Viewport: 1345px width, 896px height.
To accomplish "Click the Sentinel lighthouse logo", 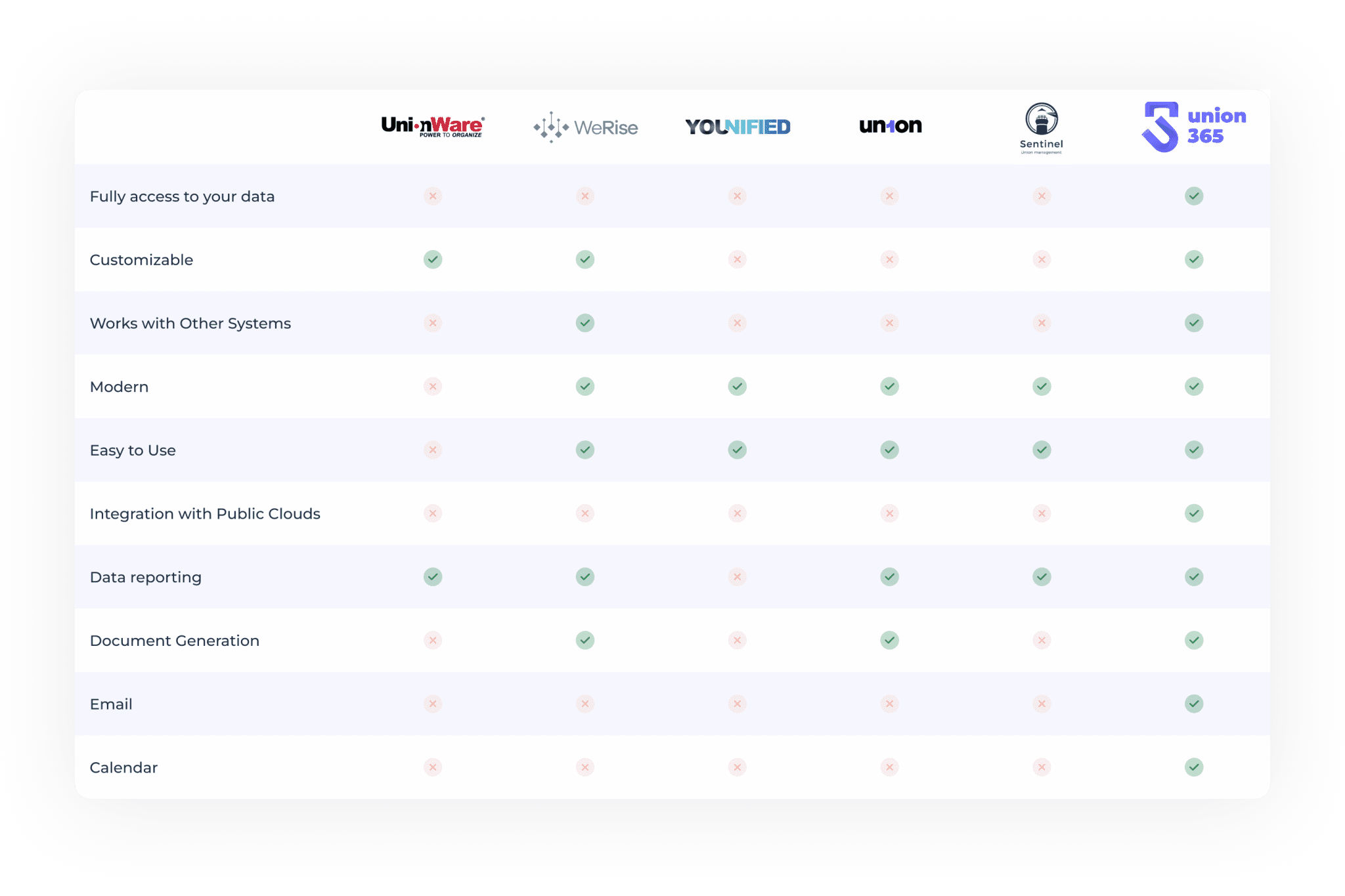I will [x=1042, y=129].
